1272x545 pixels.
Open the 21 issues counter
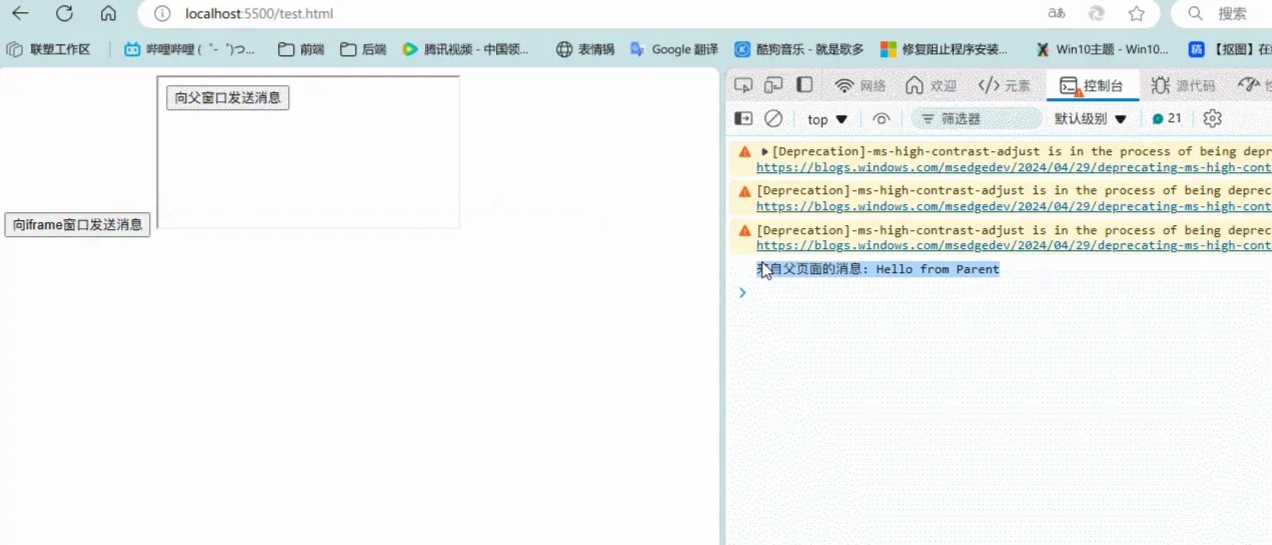tap(1167, 119)
